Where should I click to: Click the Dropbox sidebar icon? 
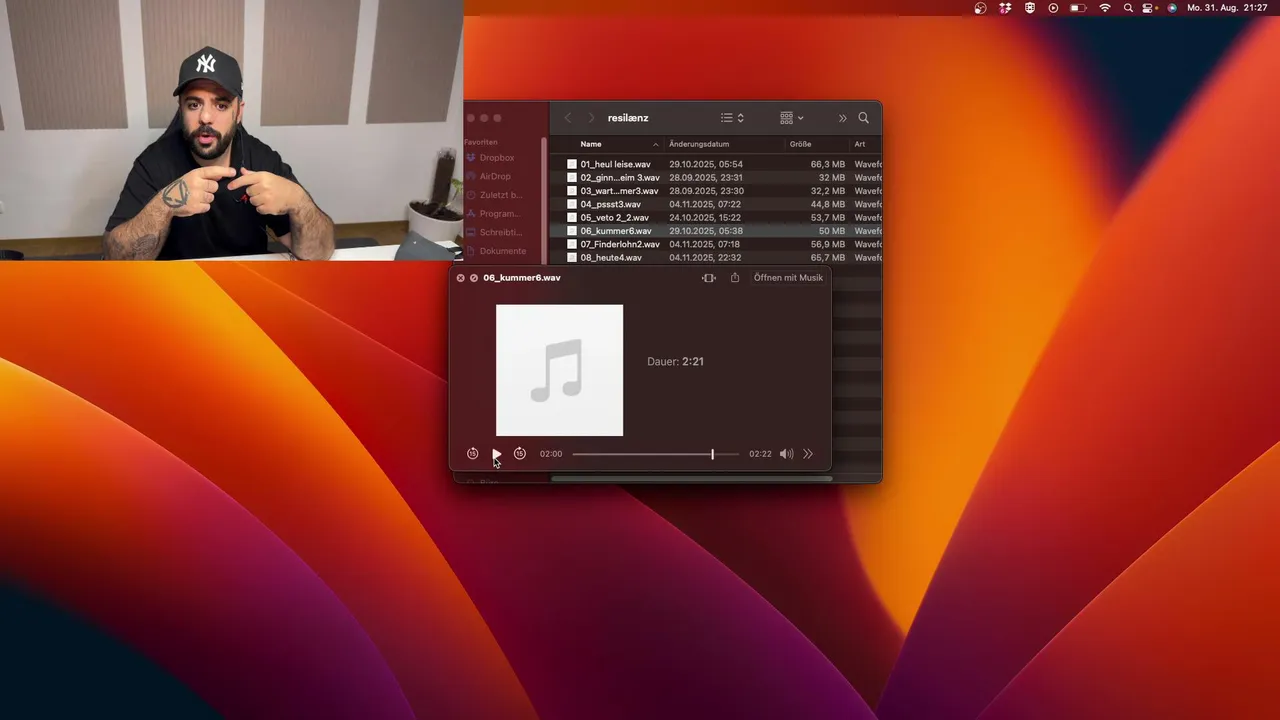coord(471,158)
